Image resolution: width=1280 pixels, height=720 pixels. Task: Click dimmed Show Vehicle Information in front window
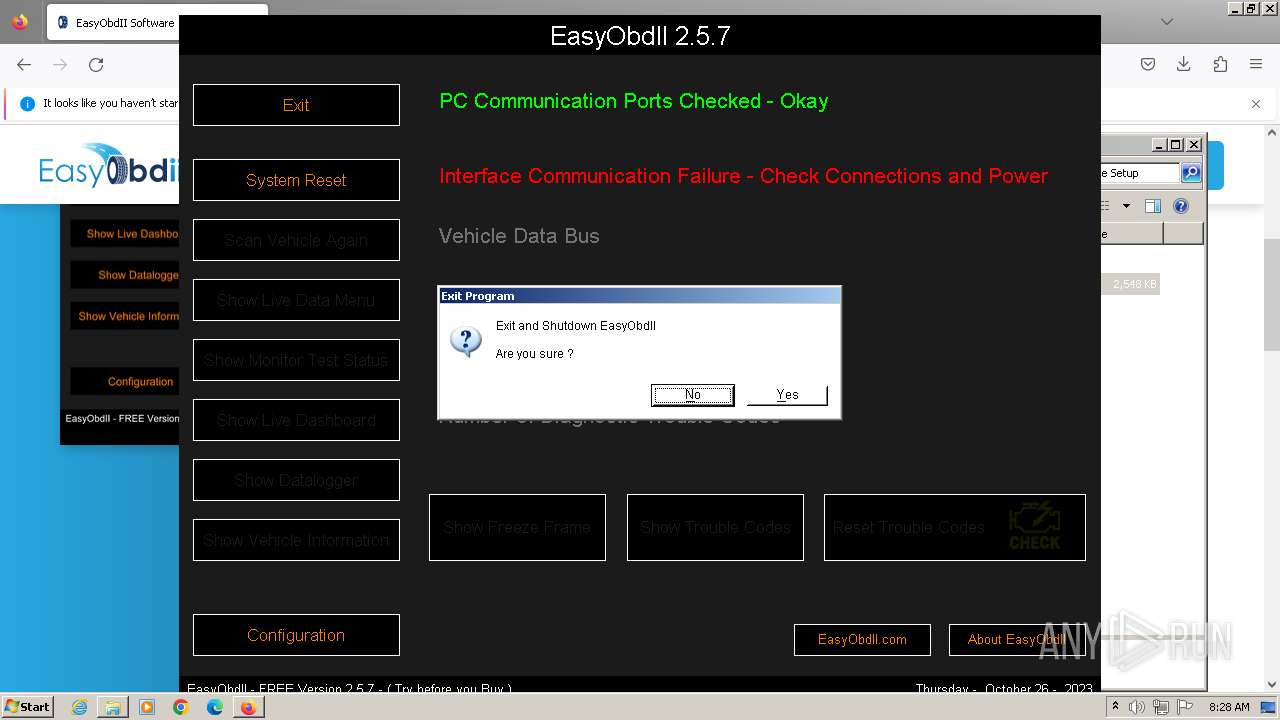point(296,540)
